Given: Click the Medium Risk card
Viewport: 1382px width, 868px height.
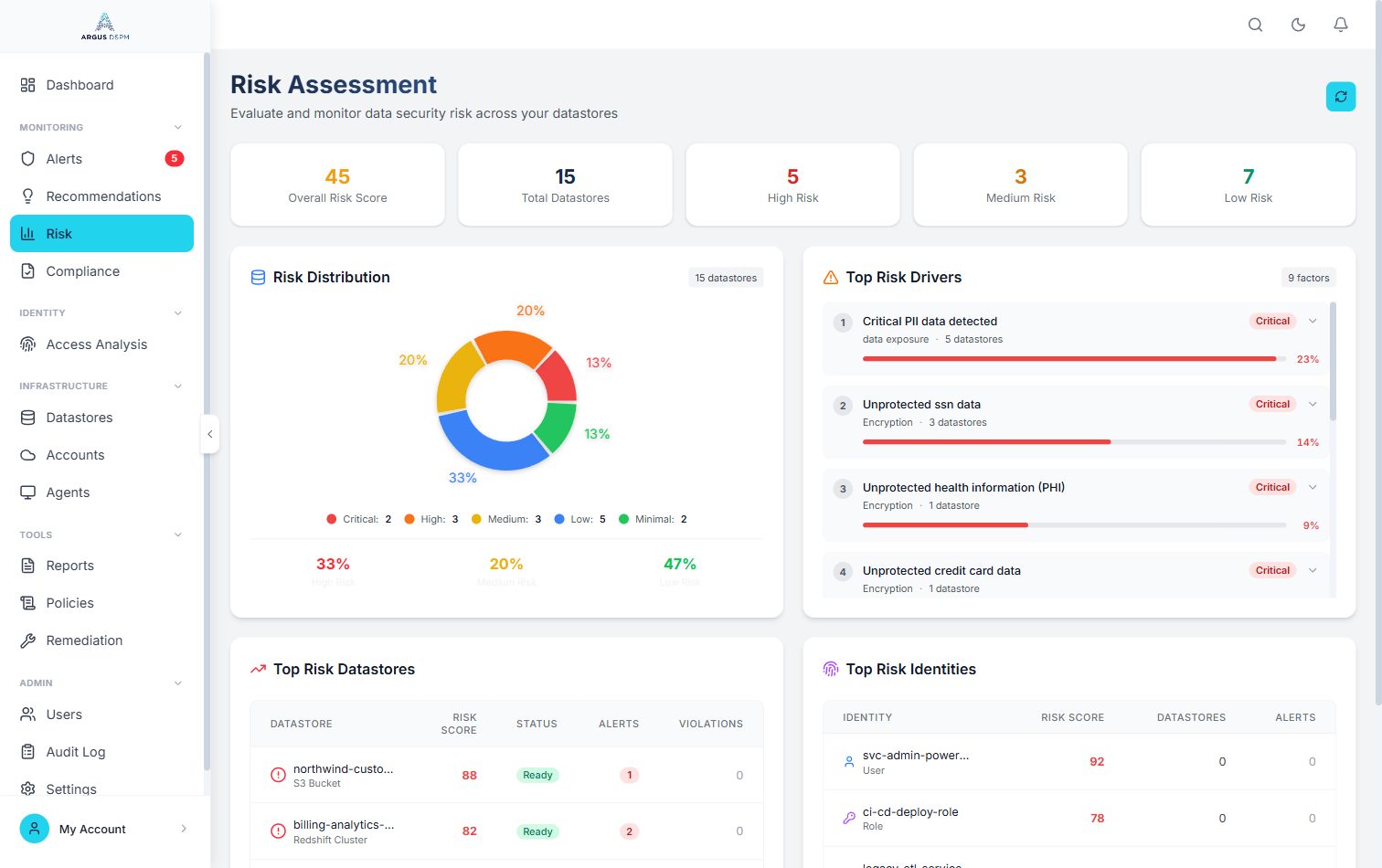Looking at the screenshot, I should tap(1020, 185).
